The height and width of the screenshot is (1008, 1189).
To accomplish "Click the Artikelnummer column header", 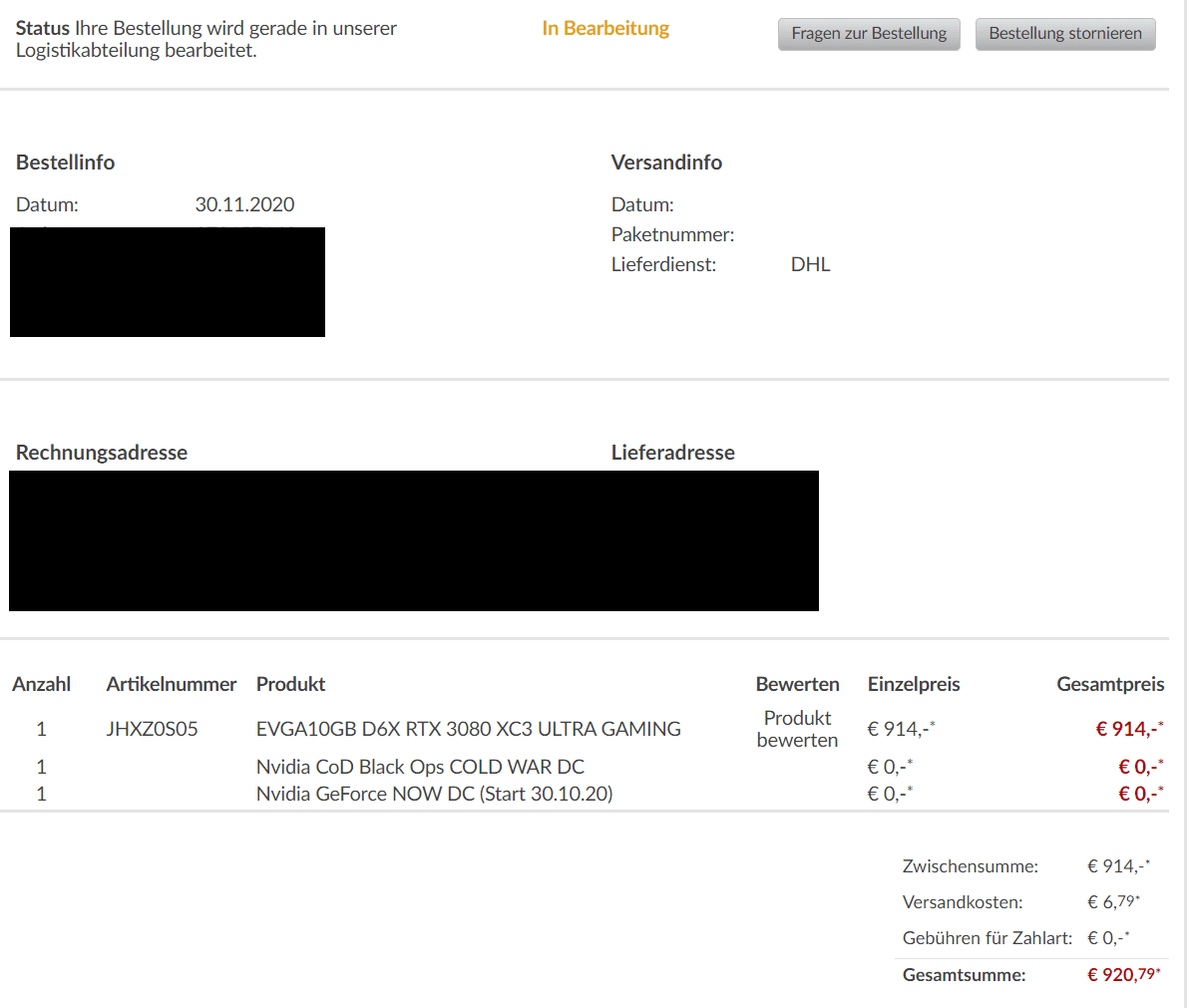I will tap(172, 684).
